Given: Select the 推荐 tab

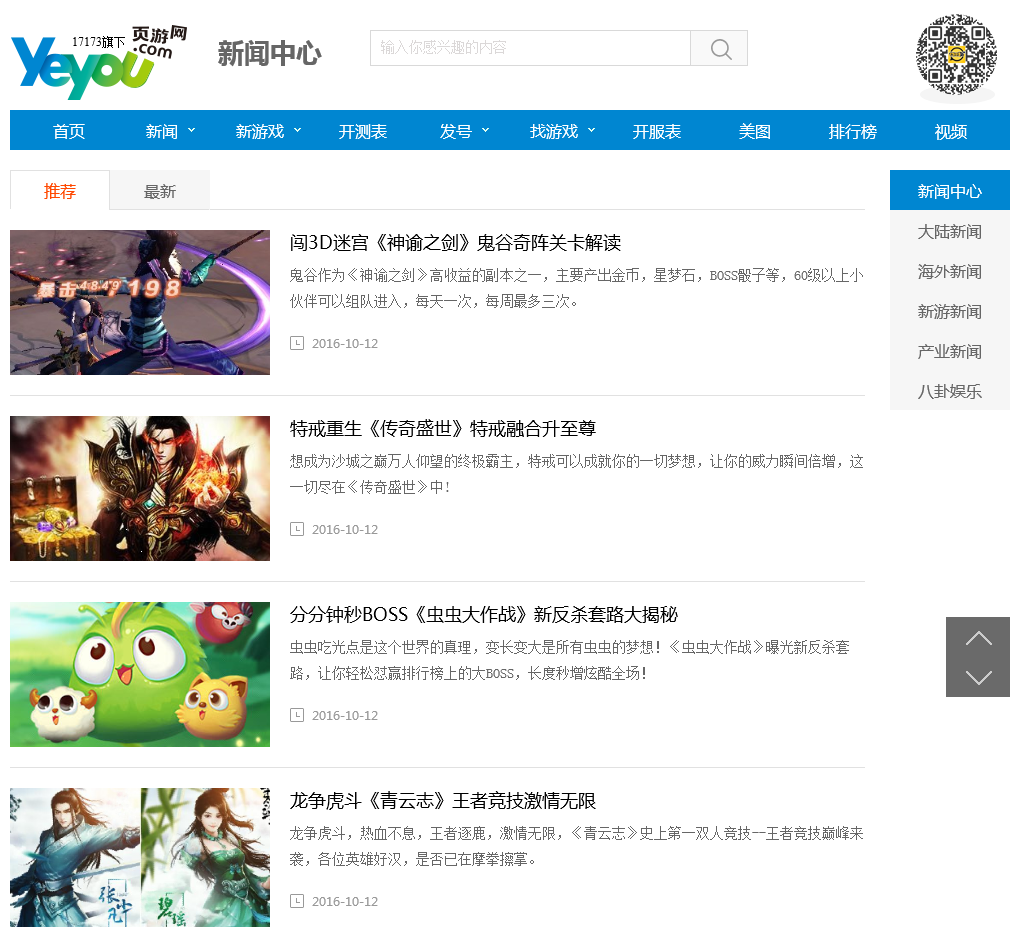Looking at the screenshot, I should 60,191.
